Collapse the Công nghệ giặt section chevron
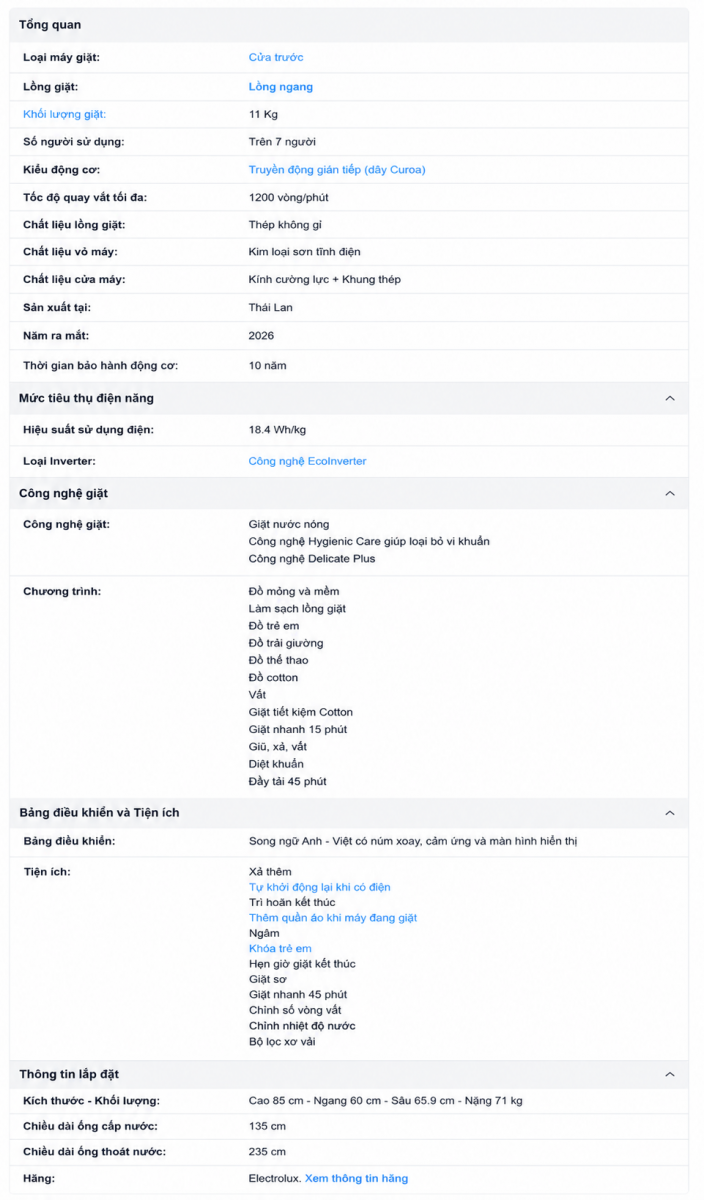Image resolution: width=704 pixels, height=1200 pixels. 670,493
